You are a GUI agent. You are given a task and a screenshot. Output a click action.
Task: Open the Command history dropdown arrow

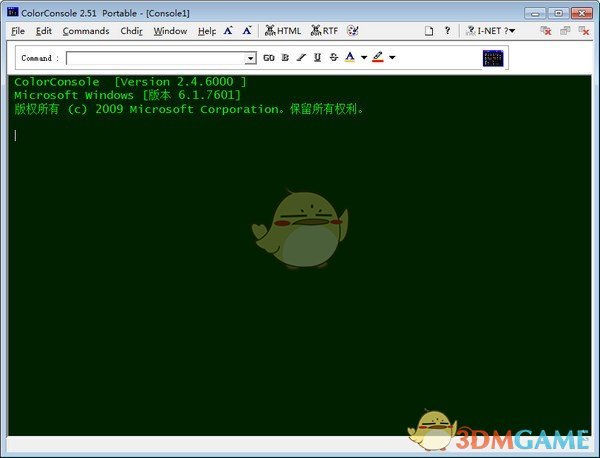251,59
